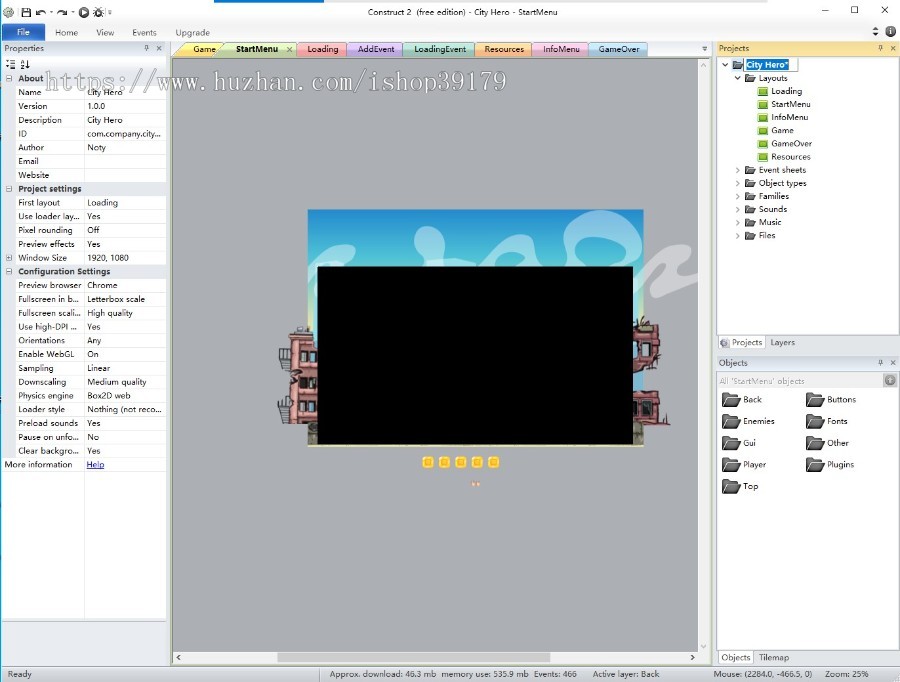
Task: Expand the Window Size property
Action: [x=9, y=258]
